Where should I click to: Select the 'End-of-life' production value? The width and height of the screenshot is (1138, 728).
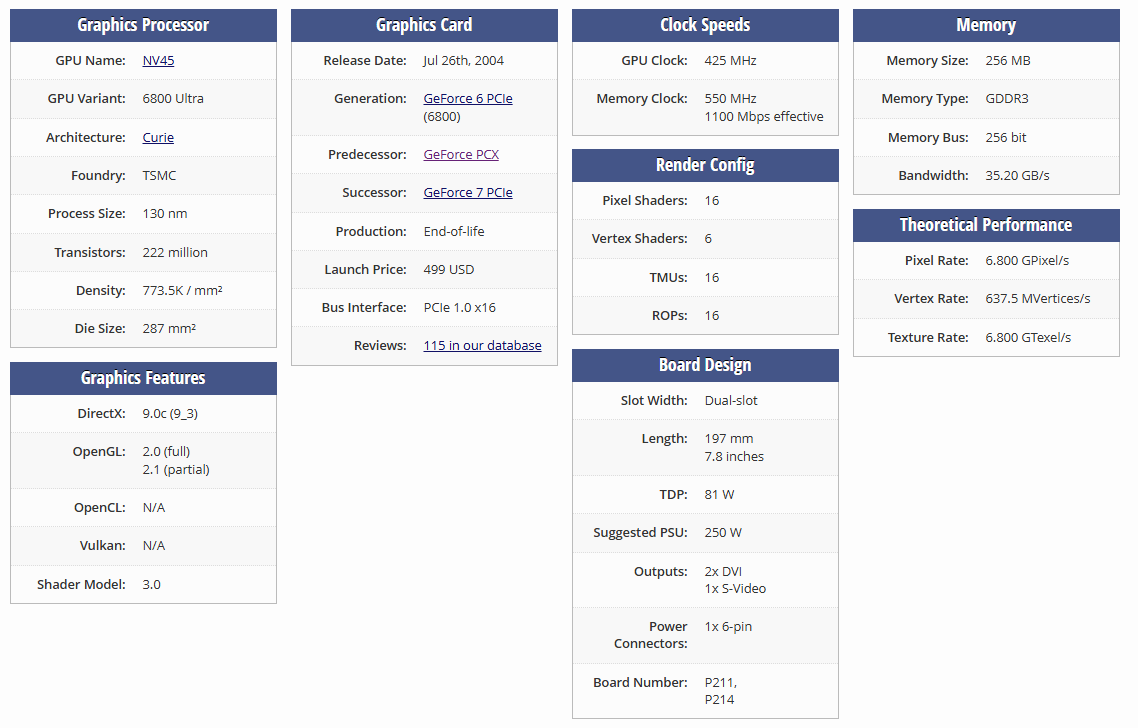(454, 232)
